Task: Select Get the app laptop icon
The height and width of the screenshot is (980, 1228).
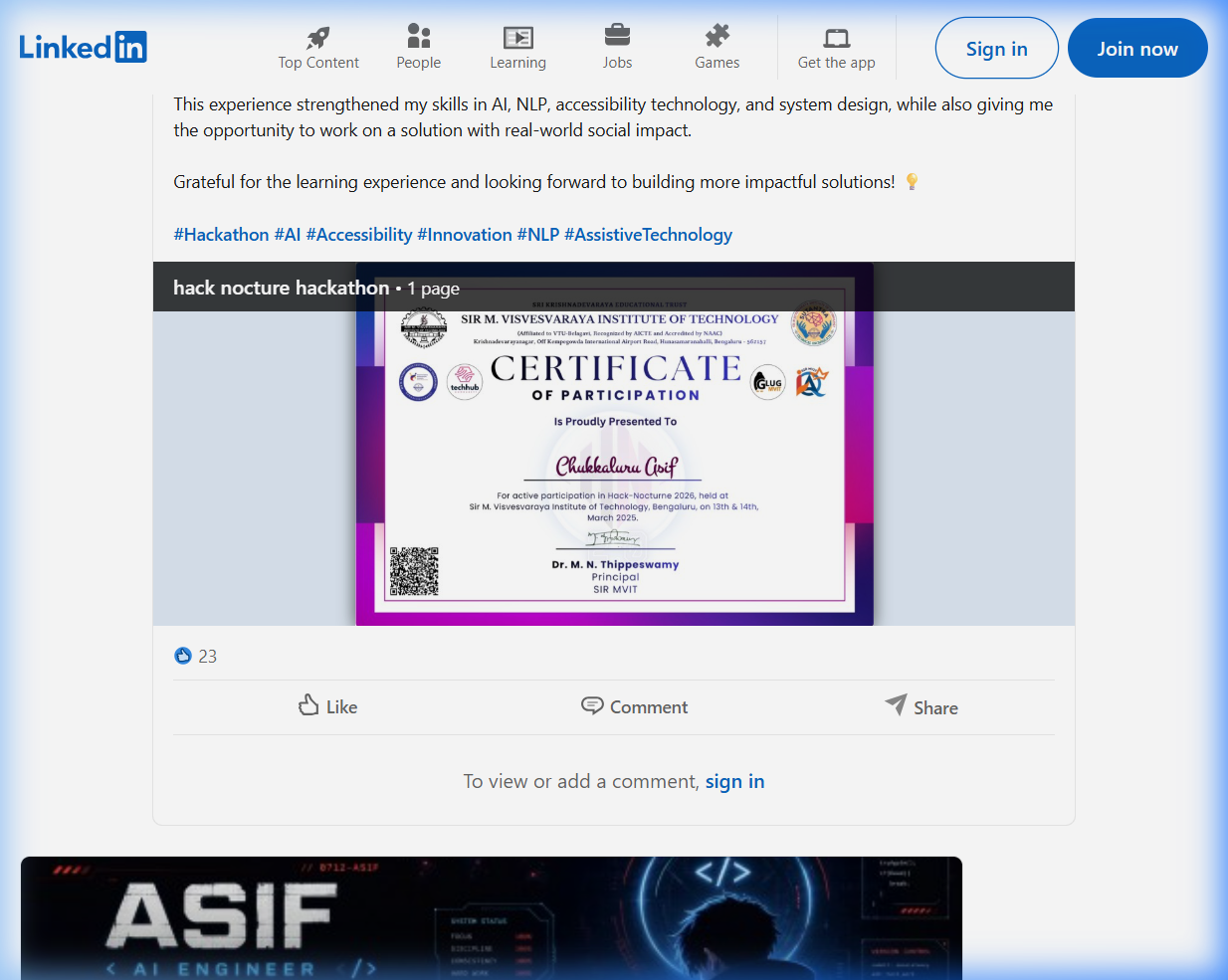Action: pyautogui.click(x=837, y=38)
